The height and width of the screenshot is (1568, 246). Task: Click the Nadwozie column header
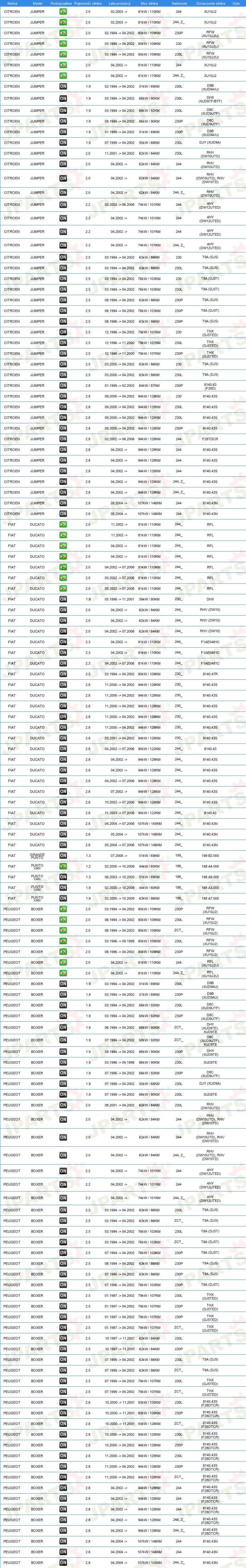pyautogui.click(x=179, y=3)
